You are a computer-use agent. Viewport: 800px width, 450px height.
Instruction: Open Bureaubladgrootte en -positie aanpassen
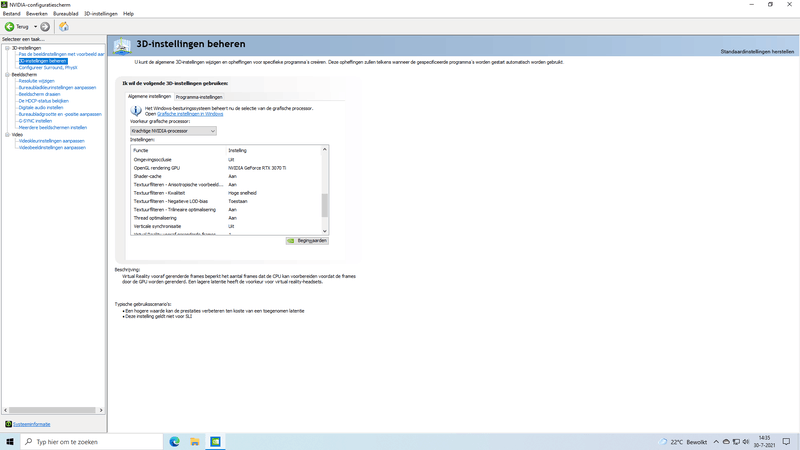60,114
